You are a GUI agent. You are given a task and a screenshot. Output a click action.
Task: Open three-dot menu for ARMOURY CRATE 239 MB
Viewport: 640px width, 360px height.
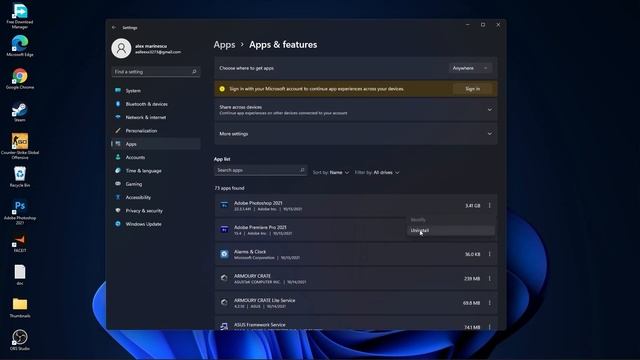click(x=489, y=278)
